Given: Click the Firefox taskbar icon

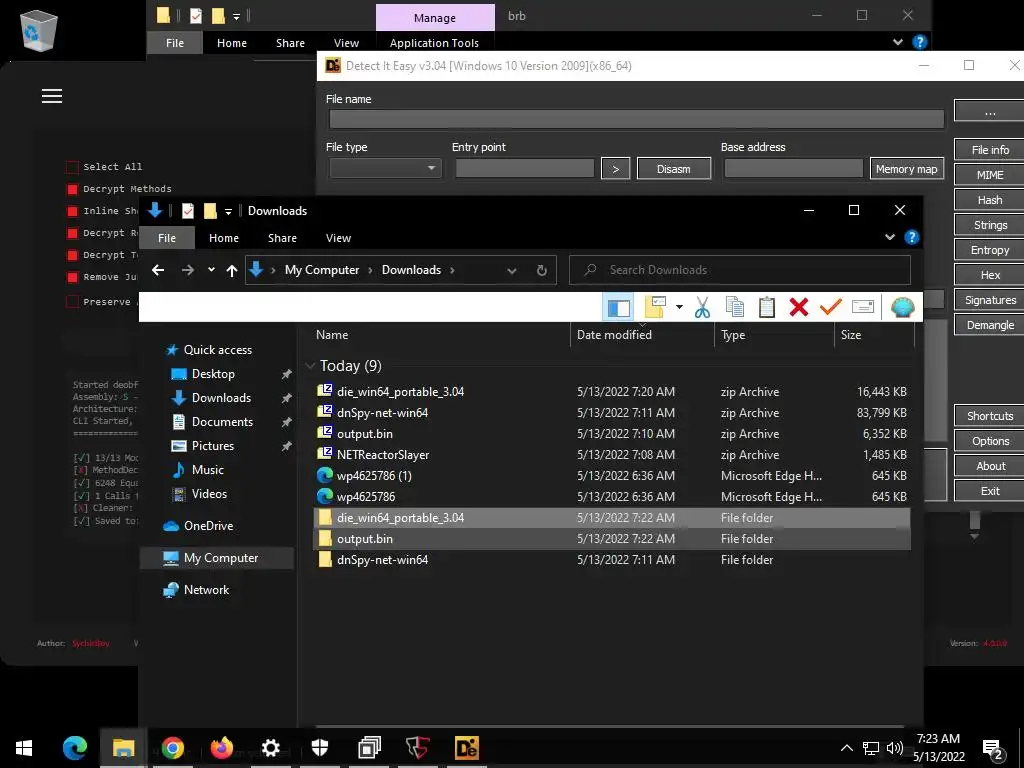Looking at the screenshot, I should 221,748.
